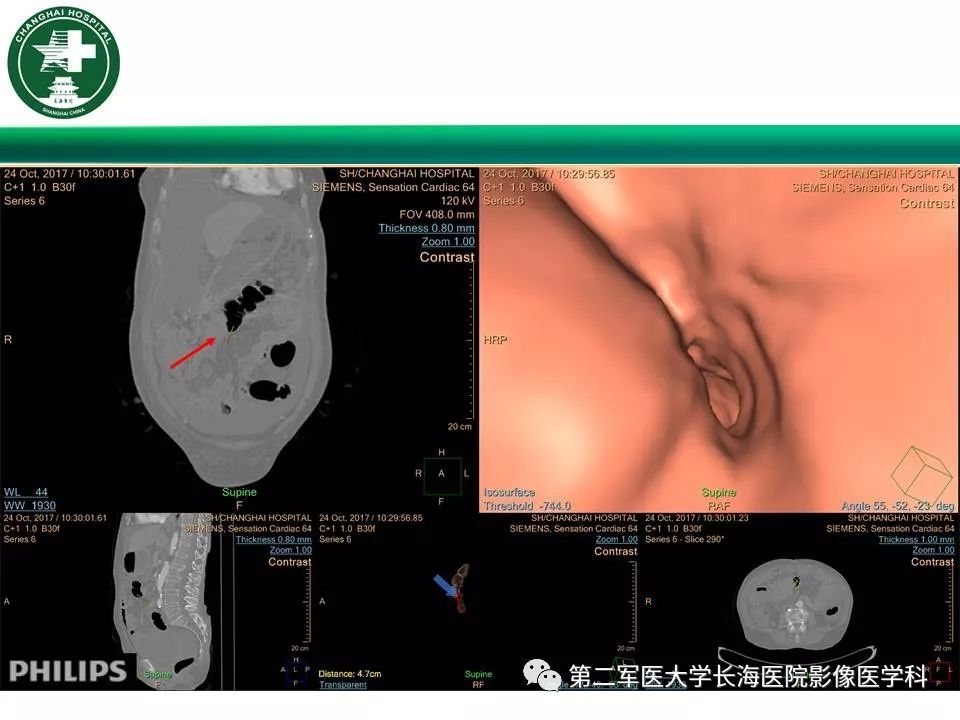Click the RAF orientation label
Viewport: 960px width, 720px height.
click(719, 506)
